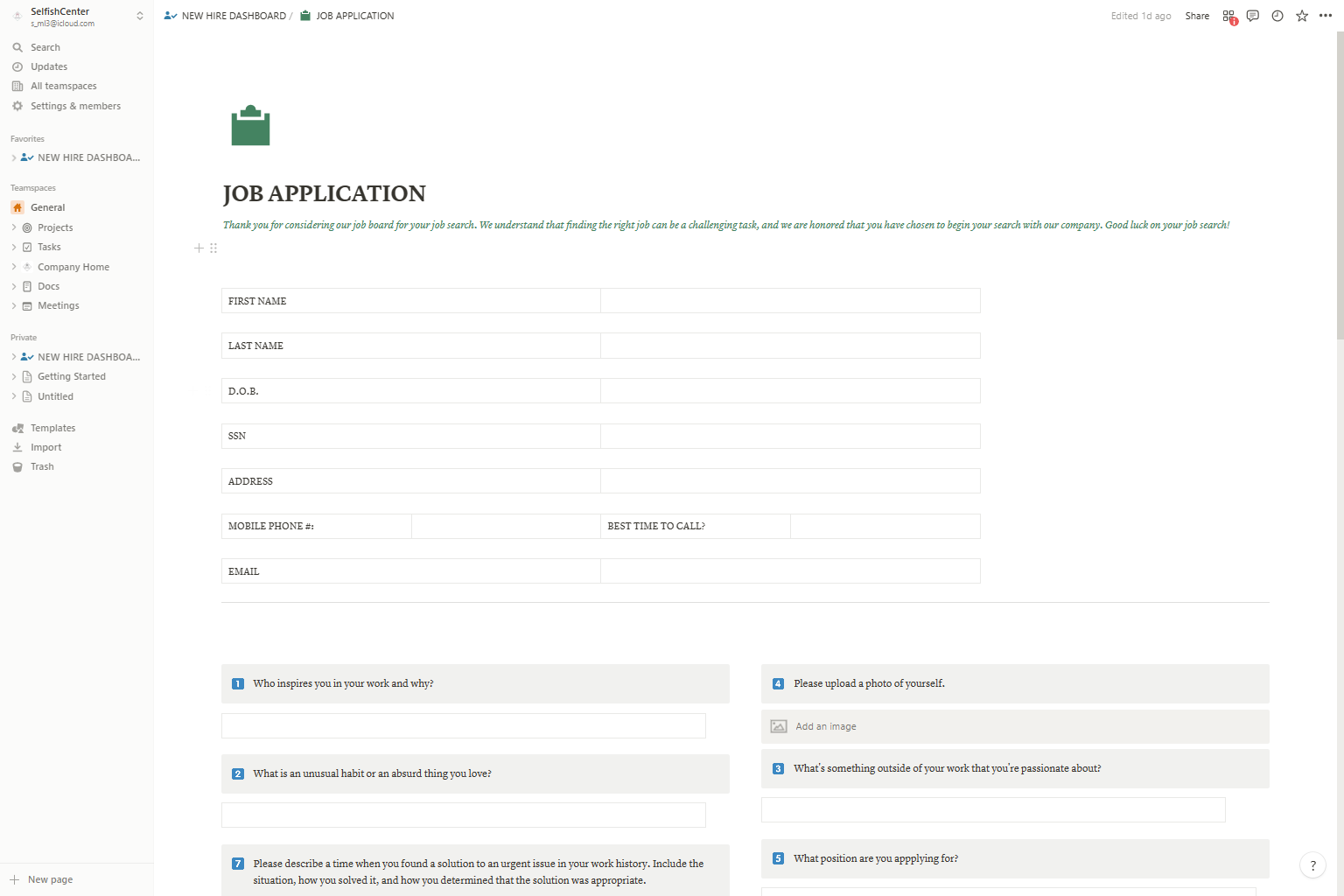The image size is (1344, 896).
Task: Click the empty cell beside BEST TIME TO CALL?
Action: click(885, 526)
